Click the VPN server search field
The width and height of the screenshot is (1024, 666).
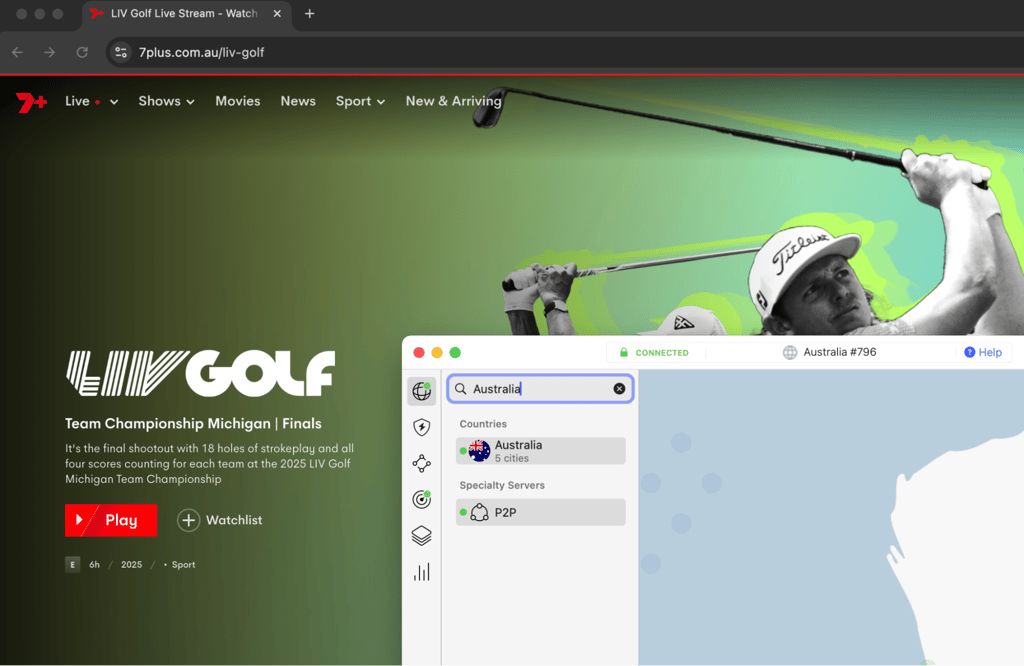[540, 388]
